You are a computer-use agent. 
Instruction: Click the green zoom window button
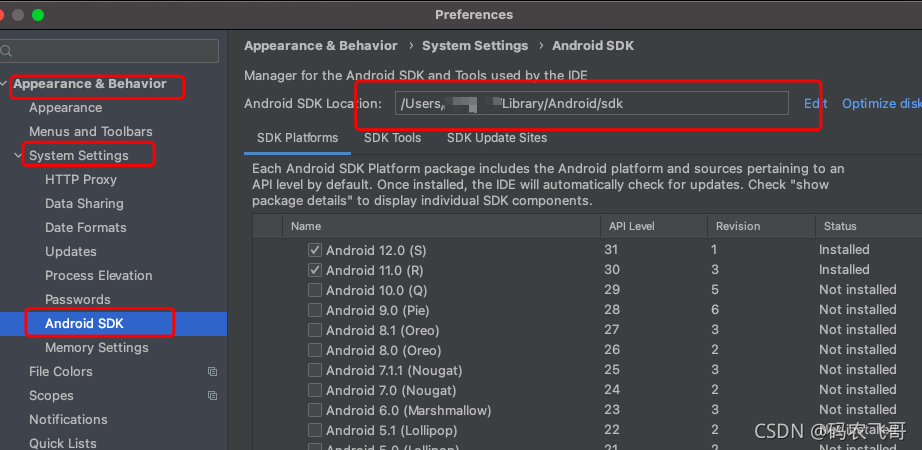(38, 15)
